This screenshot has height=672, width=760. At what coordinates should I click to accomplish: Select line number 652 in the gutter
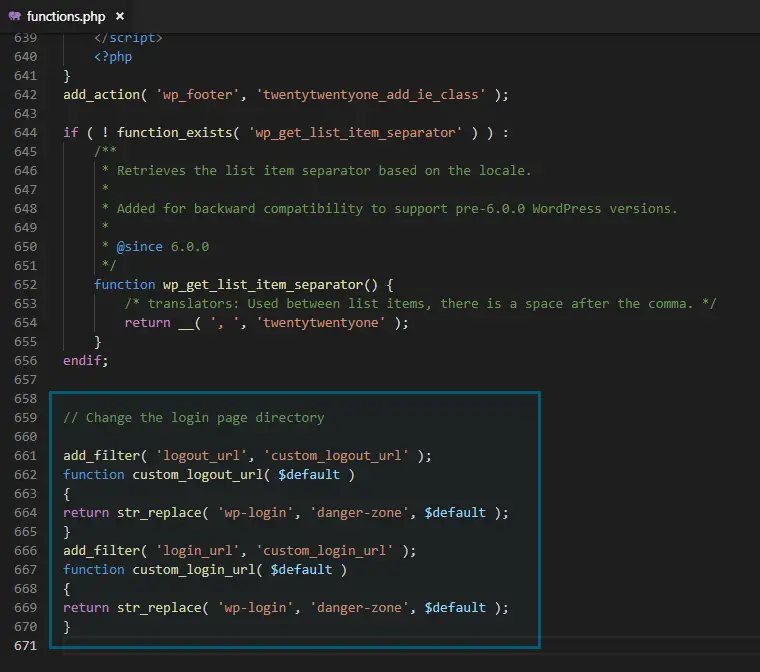click(24, 284)
